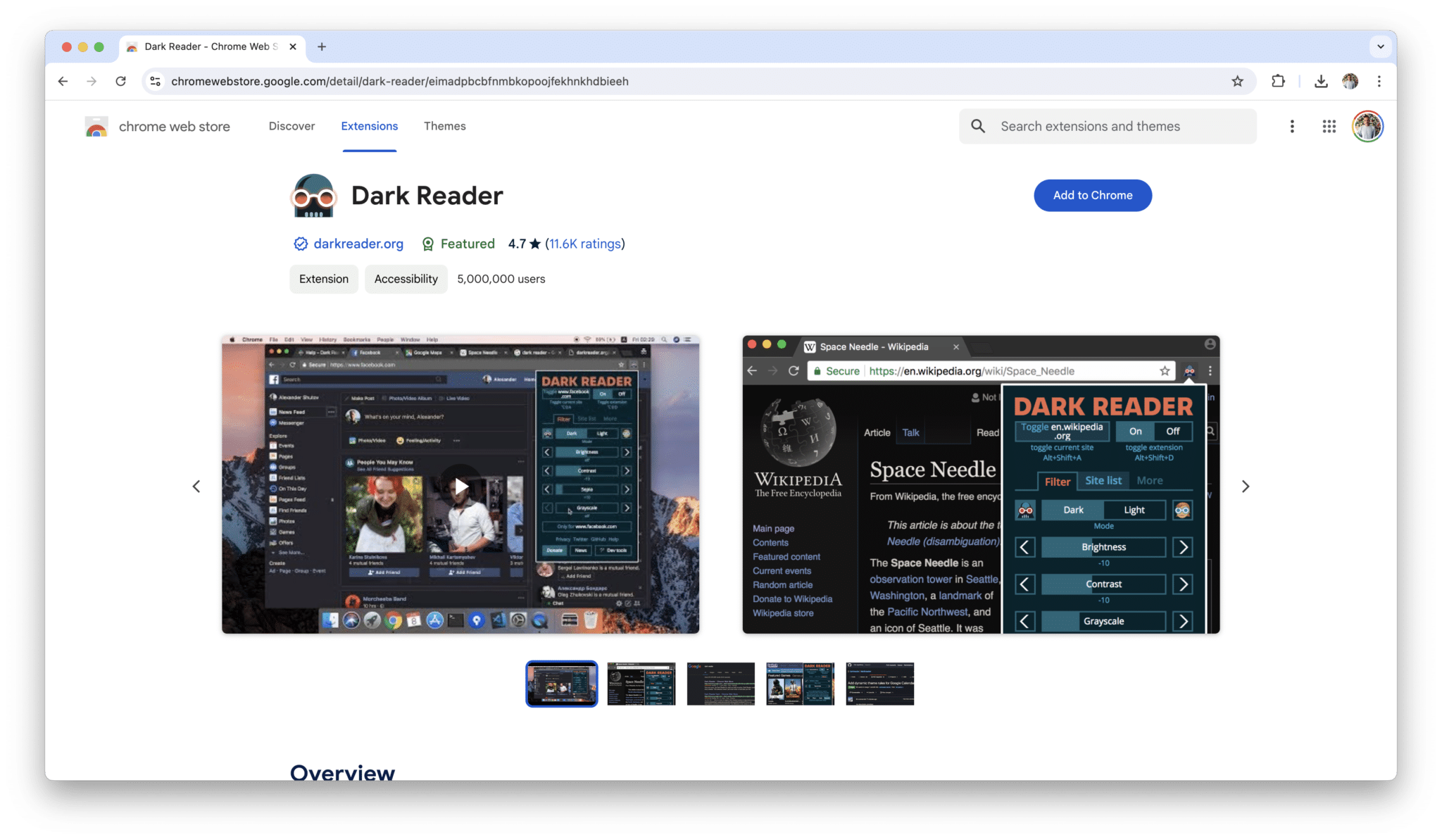
Task: Reload the page with the refresh icon
Action: click(x=121, y=81)
